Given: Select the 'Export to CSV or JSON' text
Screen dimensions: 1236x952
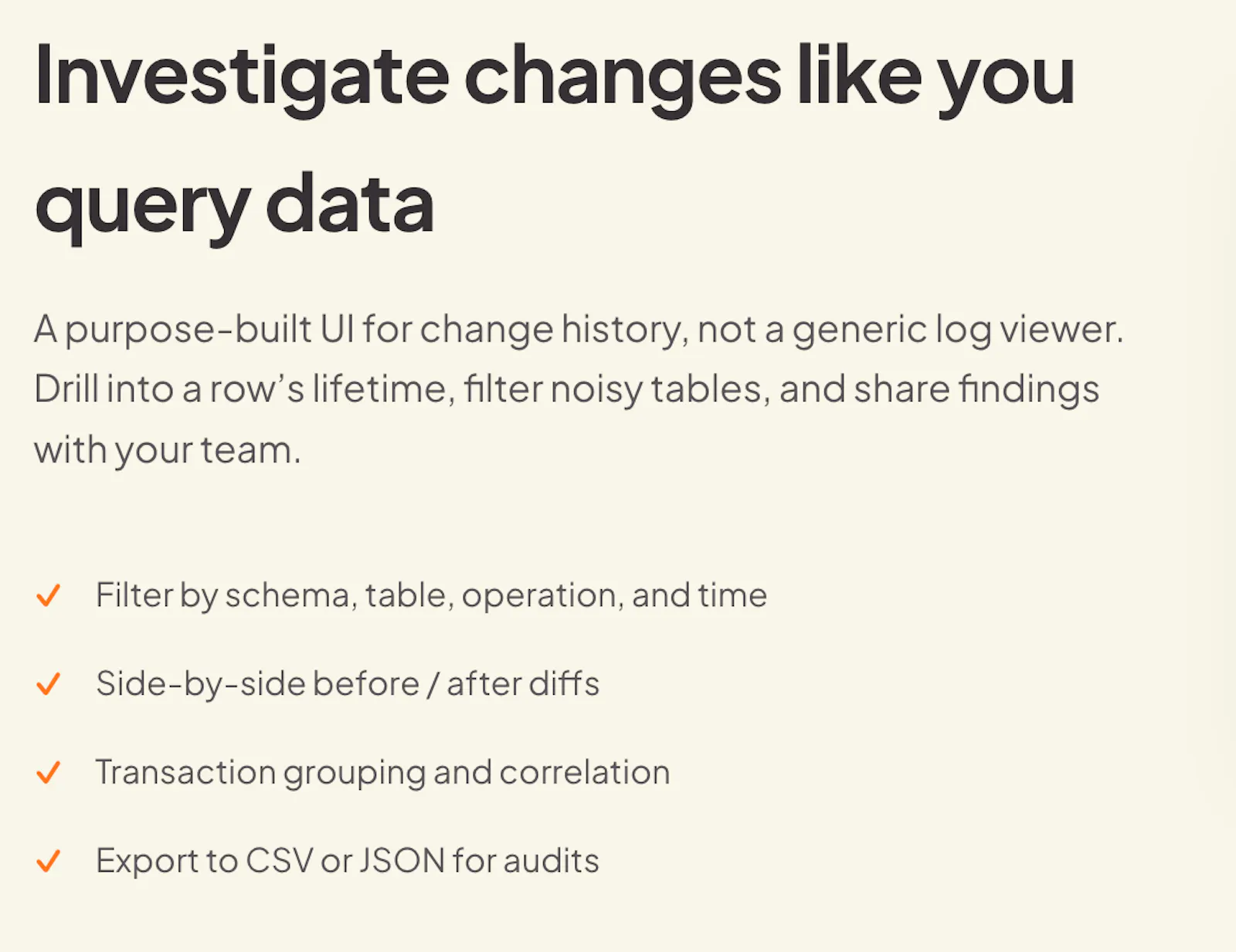Looking at the screenshot, I should click(x=270, y=861).
